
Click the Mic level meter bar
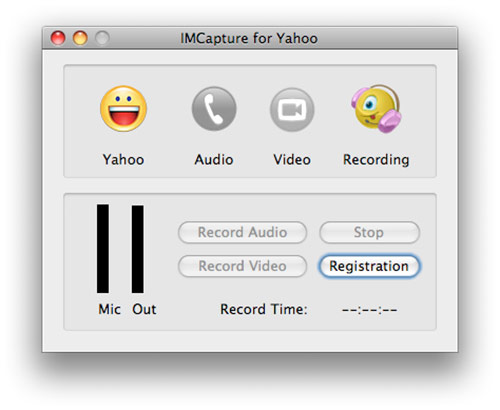(x=103, y=249)
